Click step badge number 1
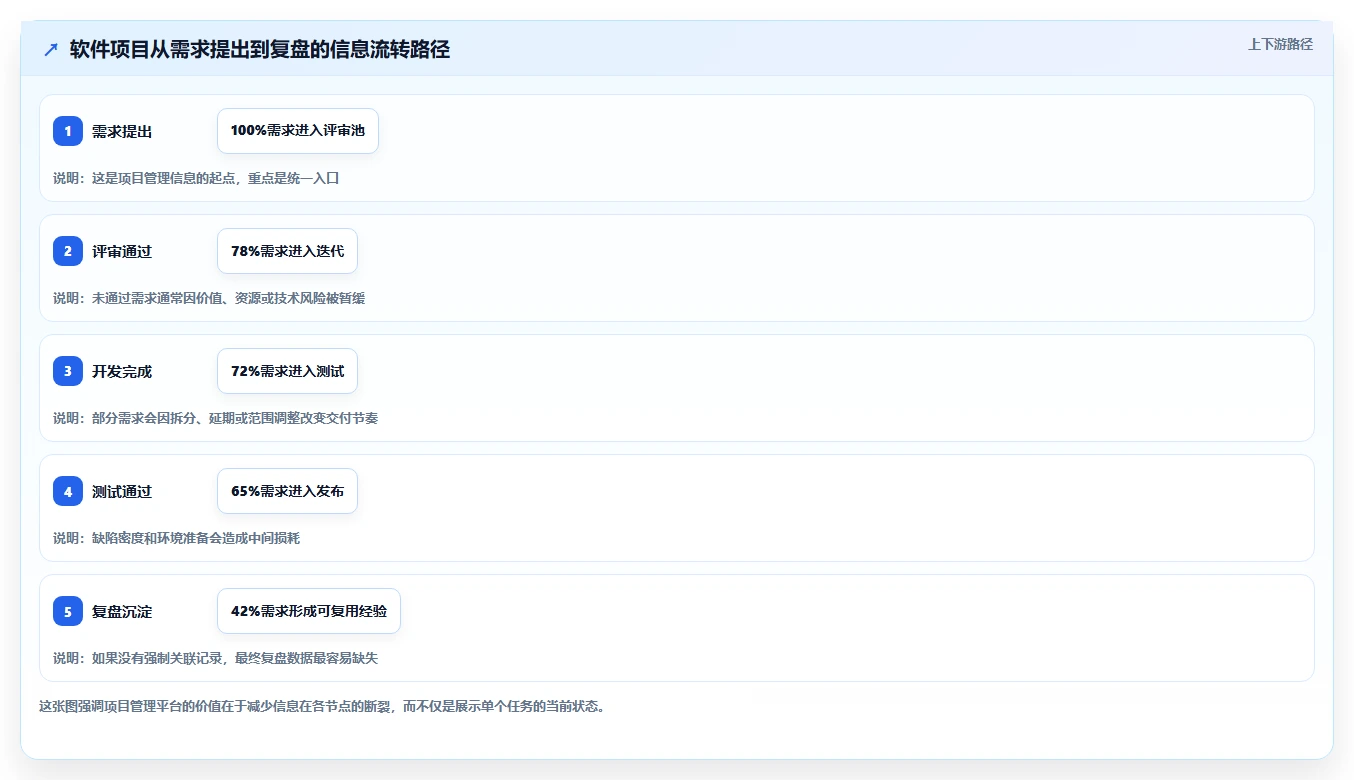 68,131
